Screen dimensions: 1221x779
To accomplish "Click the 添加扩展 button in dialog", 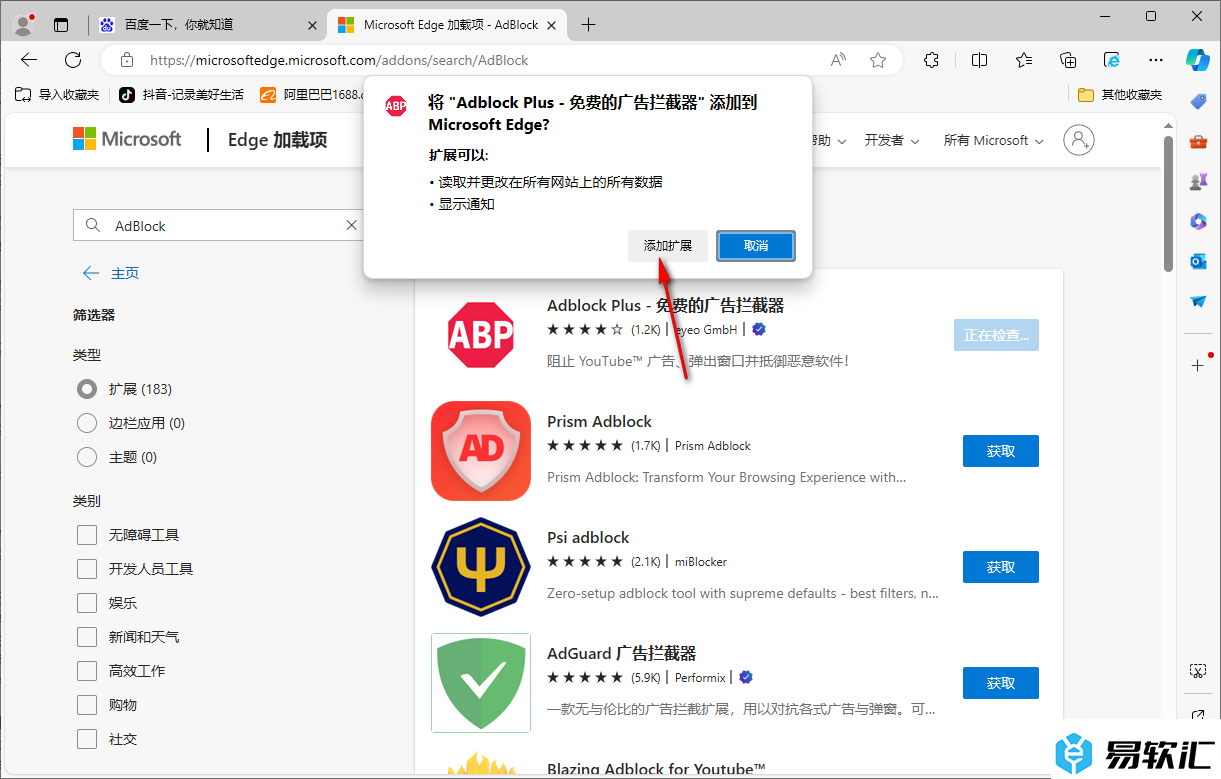I will tap(668, 245).
